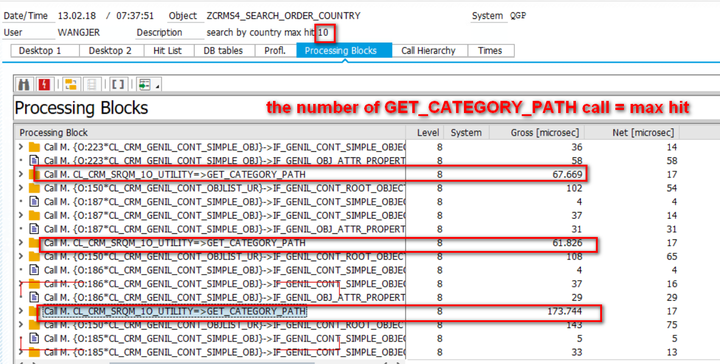Select O:223 IF_GENIL_OBJ_ATTR_PROPERT row text
Viewport: 720px width, 364px height.
tap(225, 161)
